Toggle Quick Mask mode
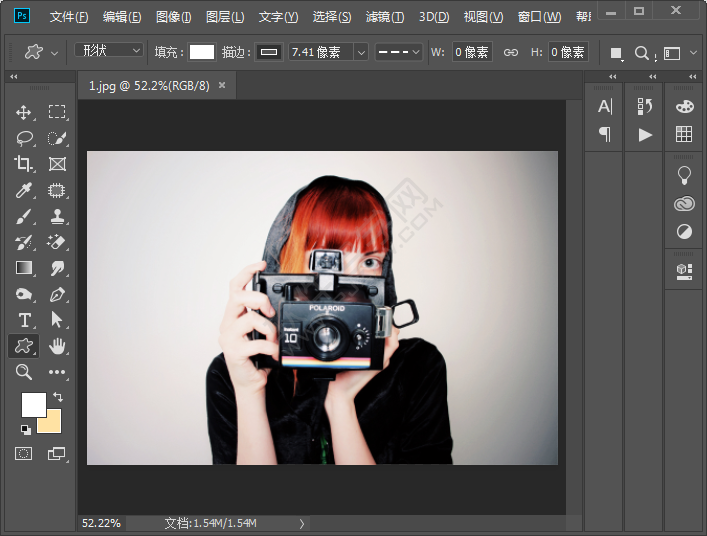Image resolution: width=707 pixels, height=536 pixels. coord(24,453)
